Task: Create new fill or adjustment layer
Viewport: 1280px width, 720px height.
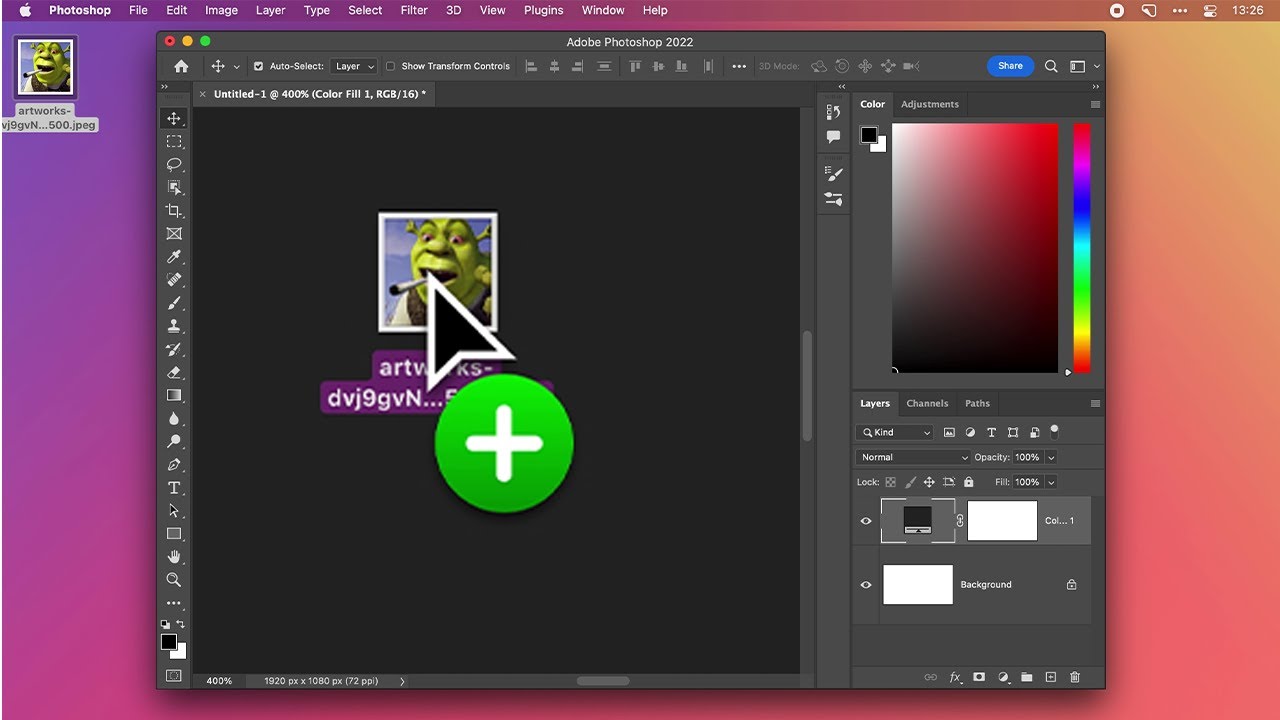Action: pos(1003,677)
